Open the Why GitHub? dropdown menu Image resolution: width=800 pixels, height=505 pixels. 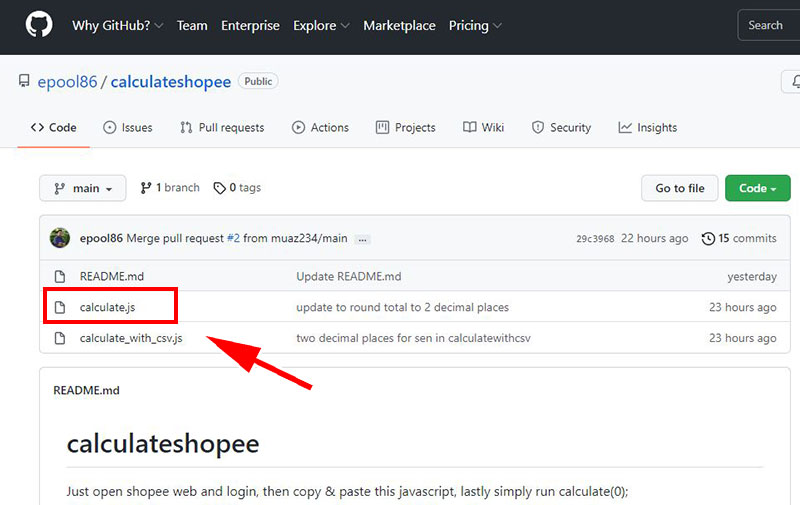(117, 26)
